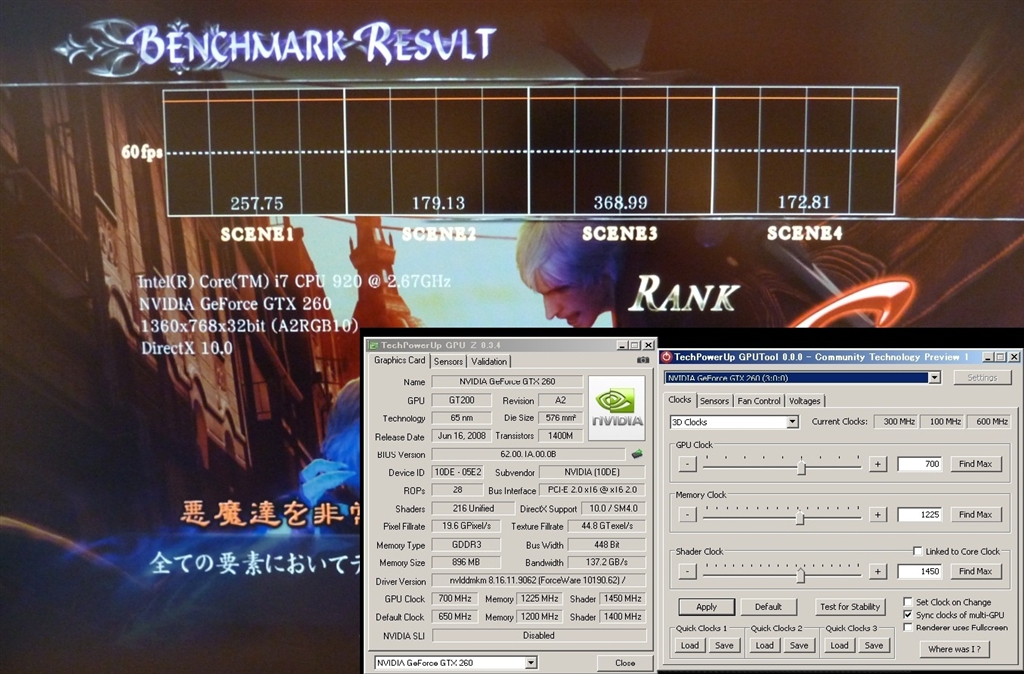
Task: Click the Driver Version field in GPU-Z
Action: [x=538, y=580]
